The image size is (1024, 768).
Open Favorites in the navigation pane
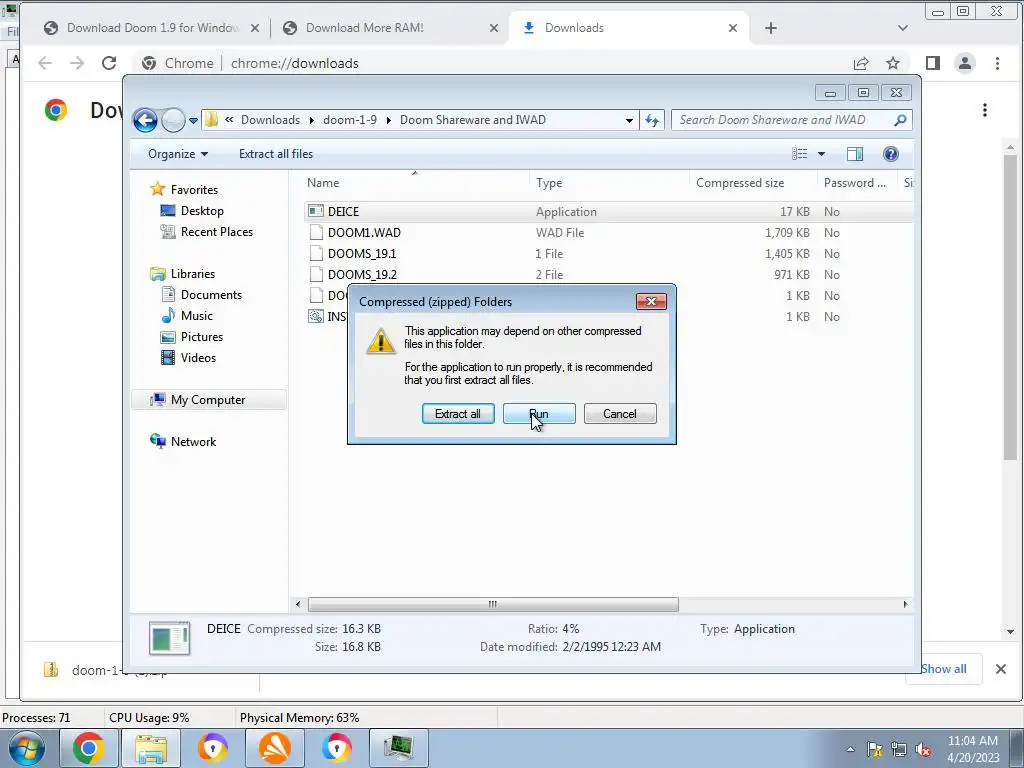(x=194, y=189)
